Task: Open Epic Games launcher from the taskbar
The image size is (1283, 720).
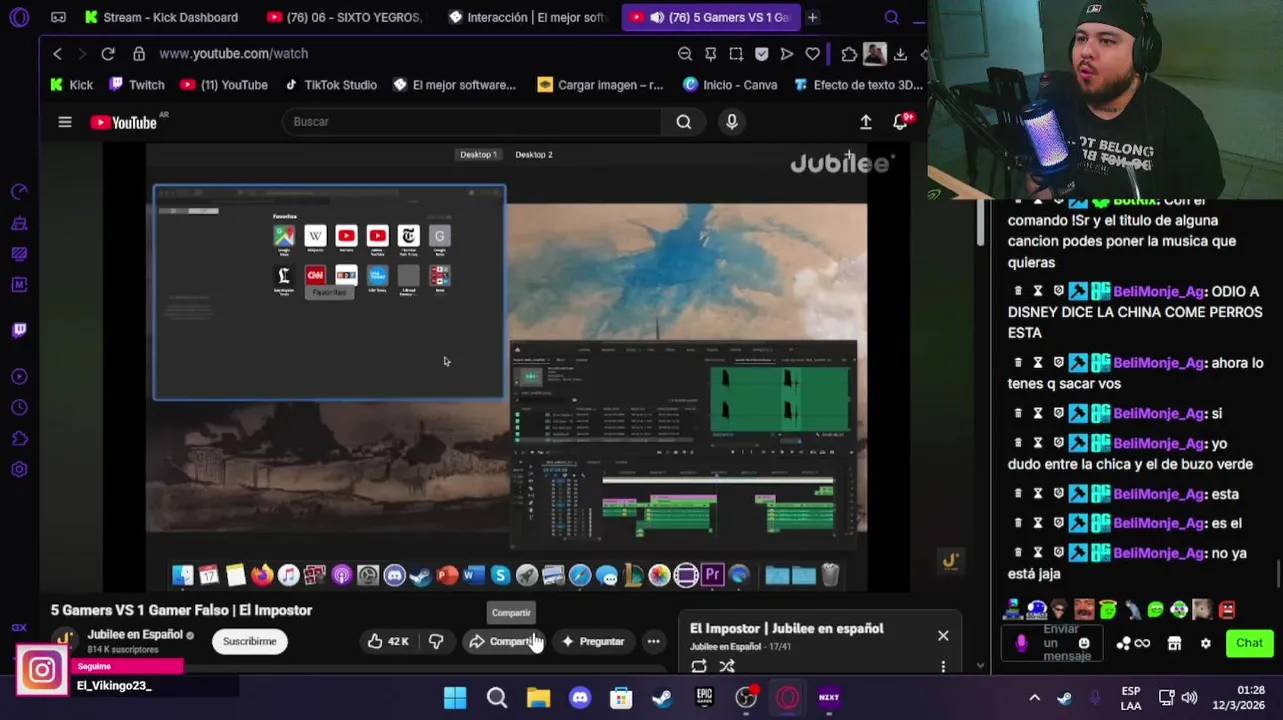Action: tap(704, 698)
